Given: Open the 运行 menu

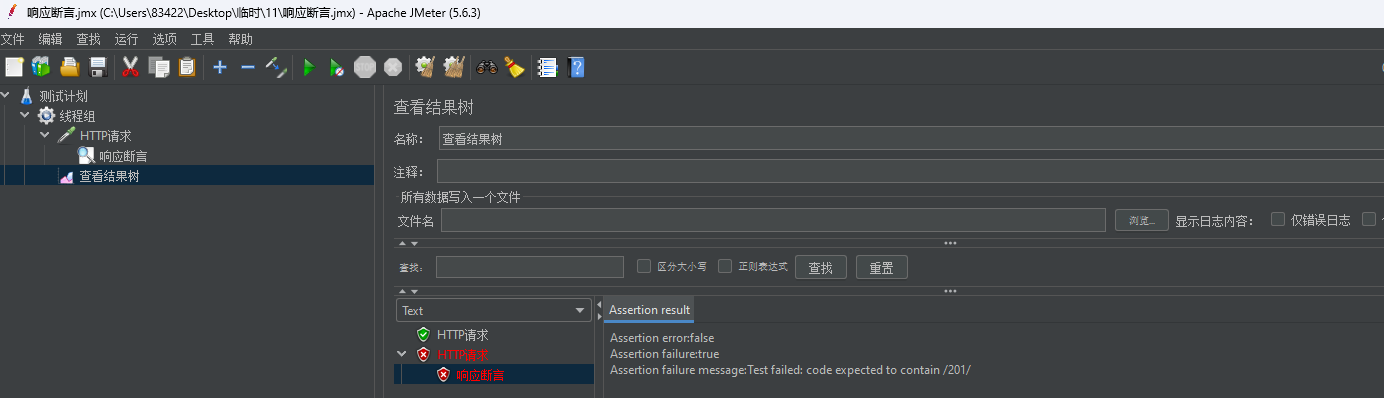Looking at the screenshot, I should coord(126,39).
